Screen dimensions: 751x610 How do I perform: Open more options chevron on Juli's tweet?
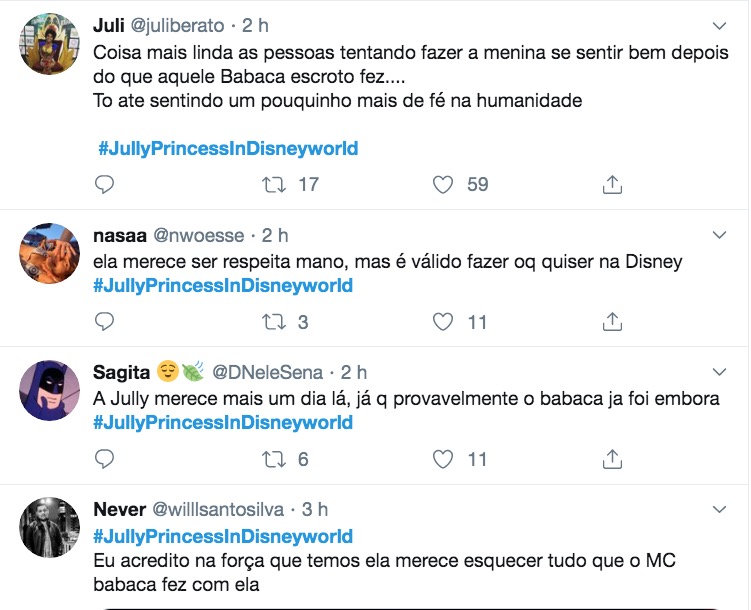coord(719,24)
